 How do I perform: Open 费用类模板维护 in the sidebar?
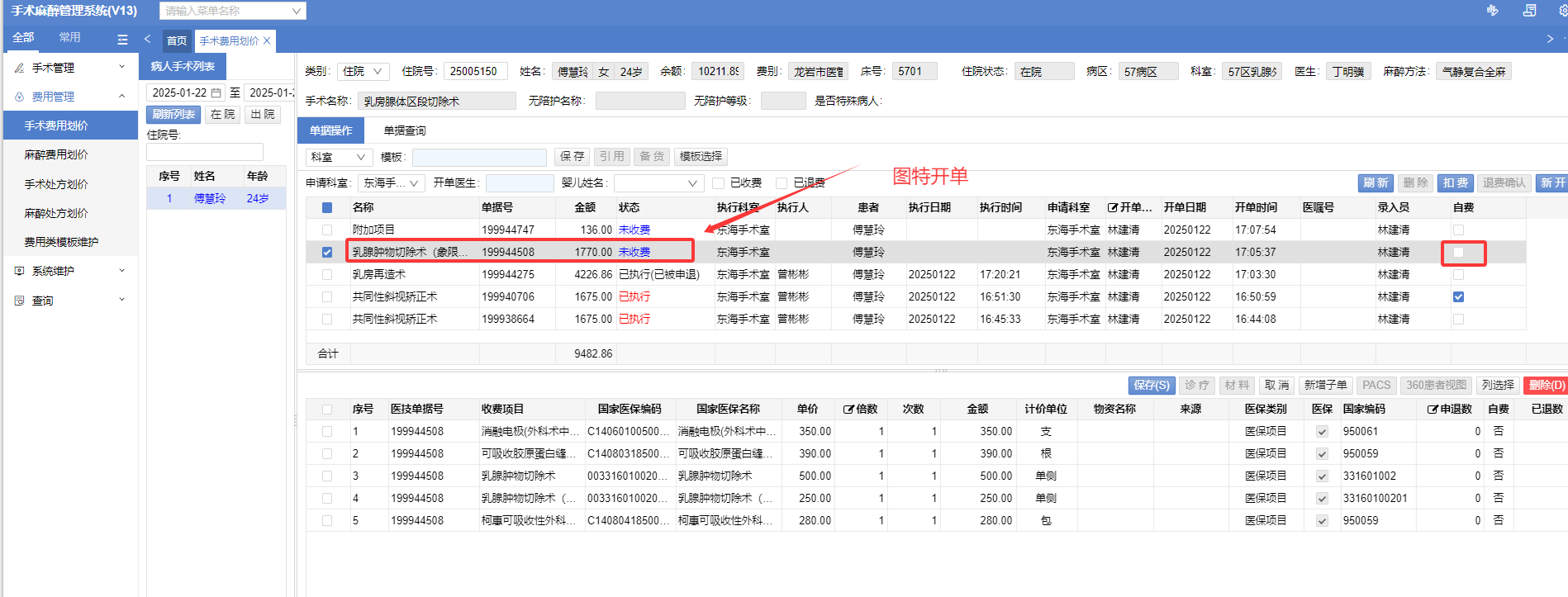click(61, 242)
